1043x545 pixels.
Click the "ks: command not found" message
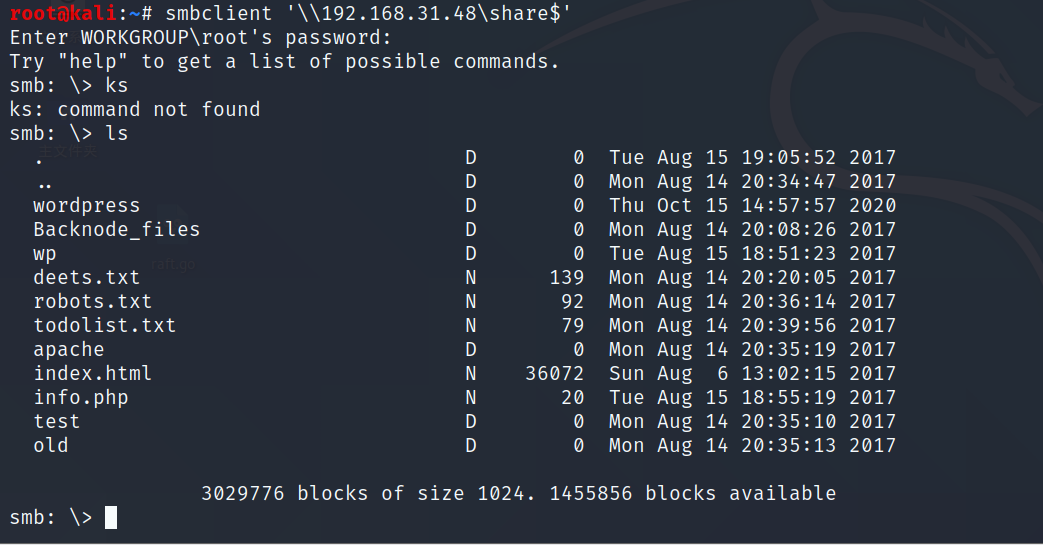pyautogui.click(x=134, y=109)
